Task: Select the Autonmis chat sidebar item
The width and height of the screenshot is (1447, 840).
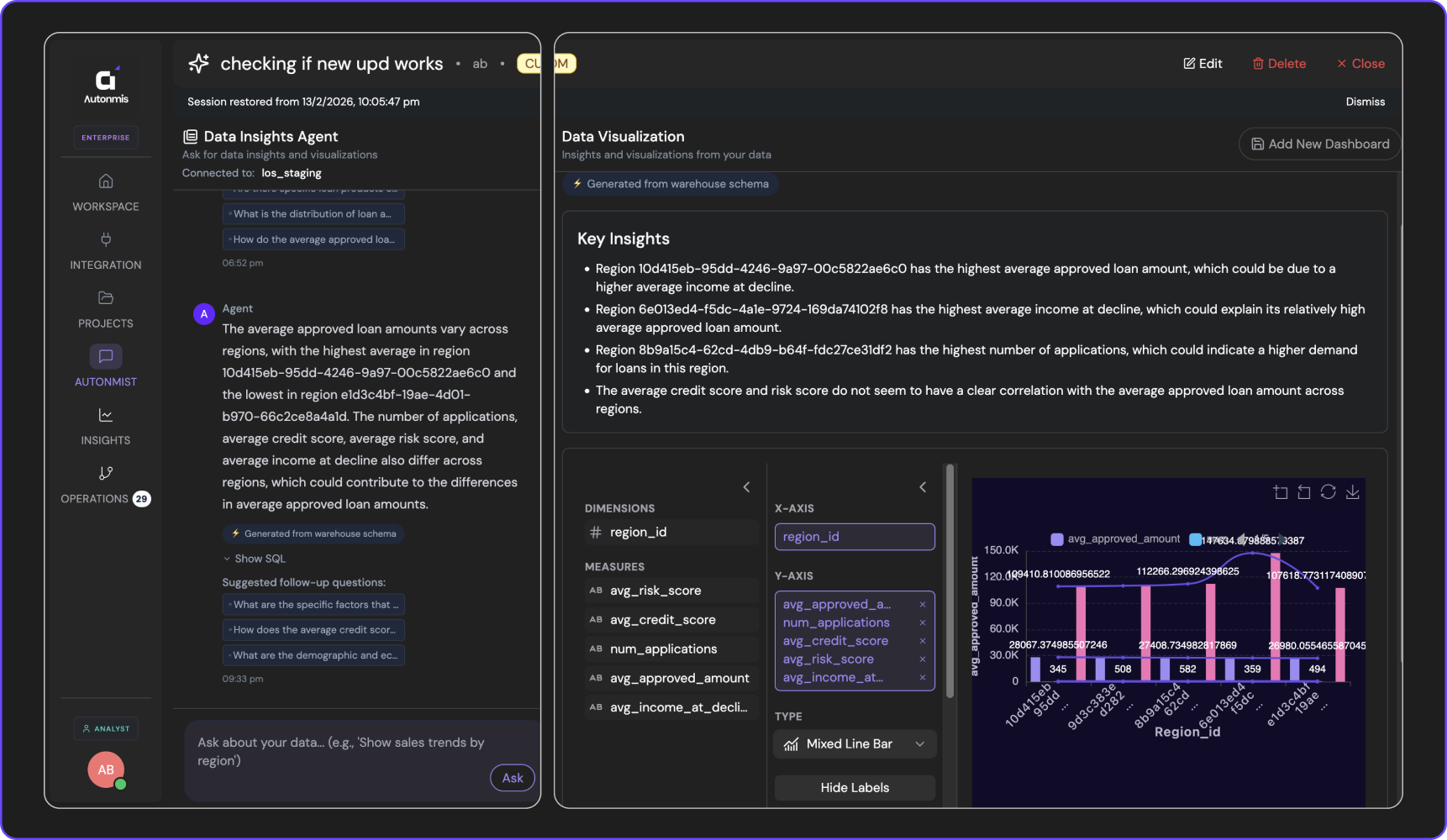Action: click(x=106, y=367)
